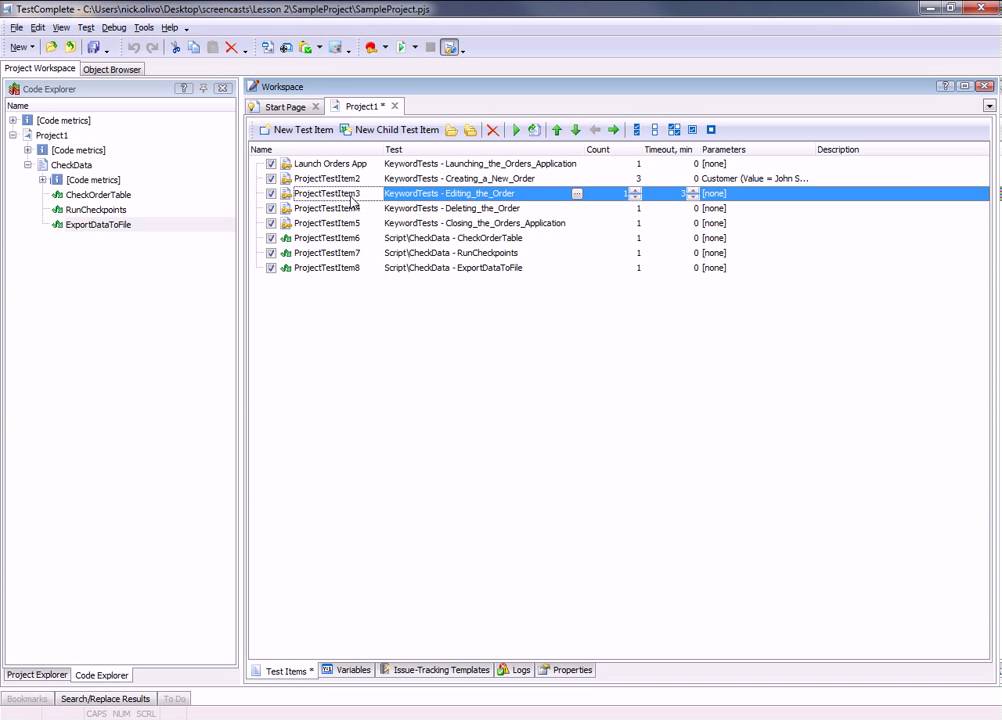Image resolution: width=1002 pixels, height=720 pixels.
Task: Uncheck the ProjectTestItem3 checkbox
Action: (x=271, y=194)
